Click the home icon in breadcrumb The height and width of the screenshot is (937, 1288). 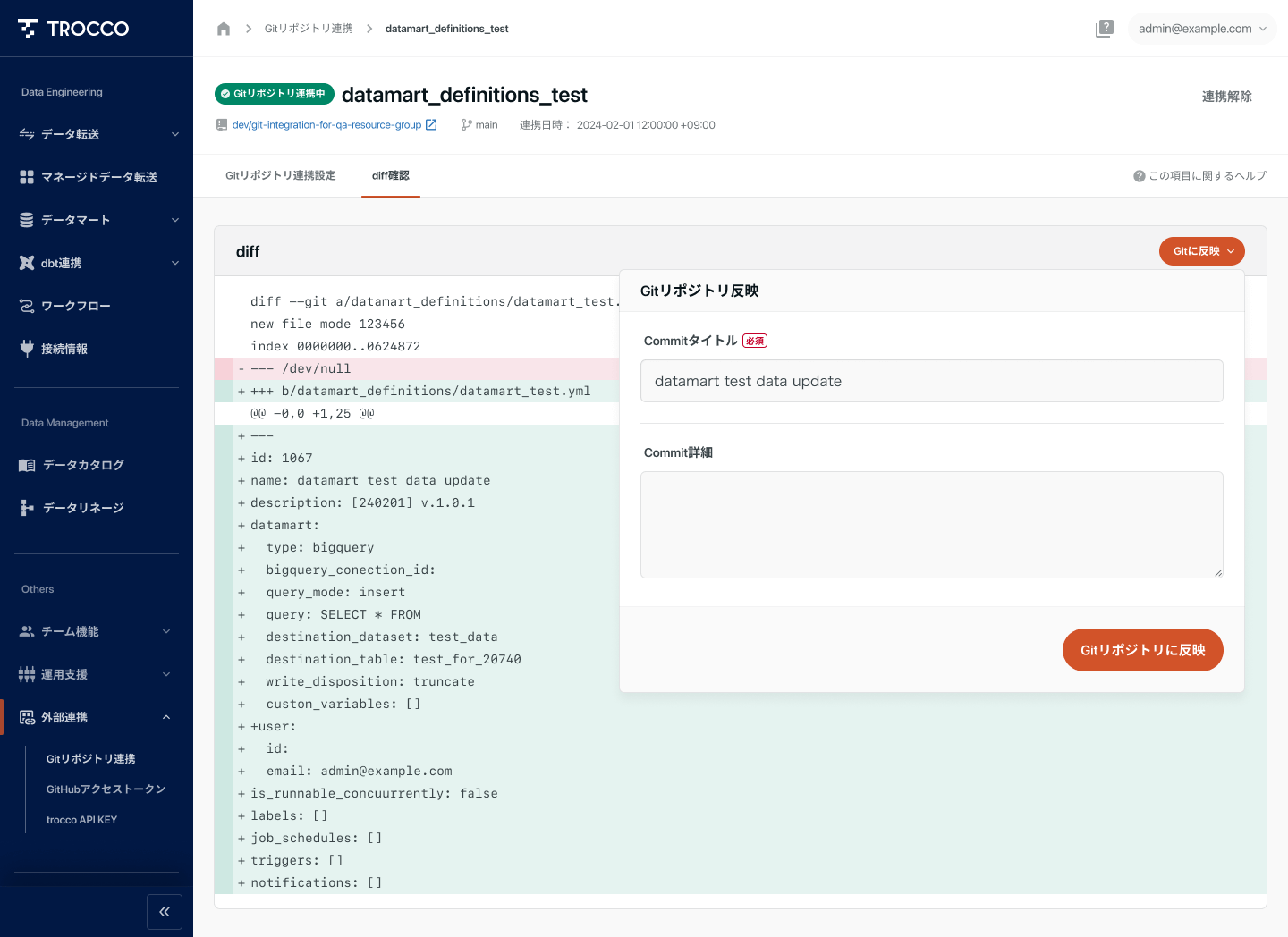click(224, 29)
